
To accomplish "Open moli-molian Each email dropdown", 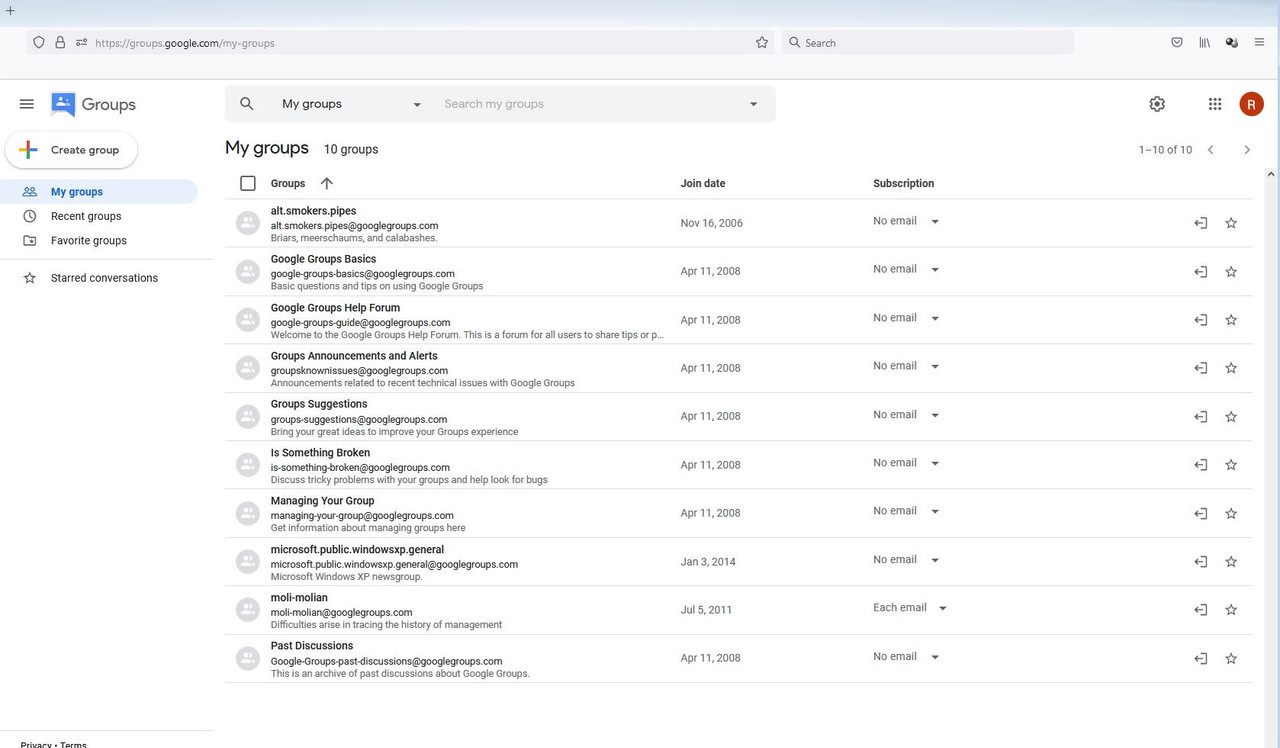I will [x=910, y=608].
